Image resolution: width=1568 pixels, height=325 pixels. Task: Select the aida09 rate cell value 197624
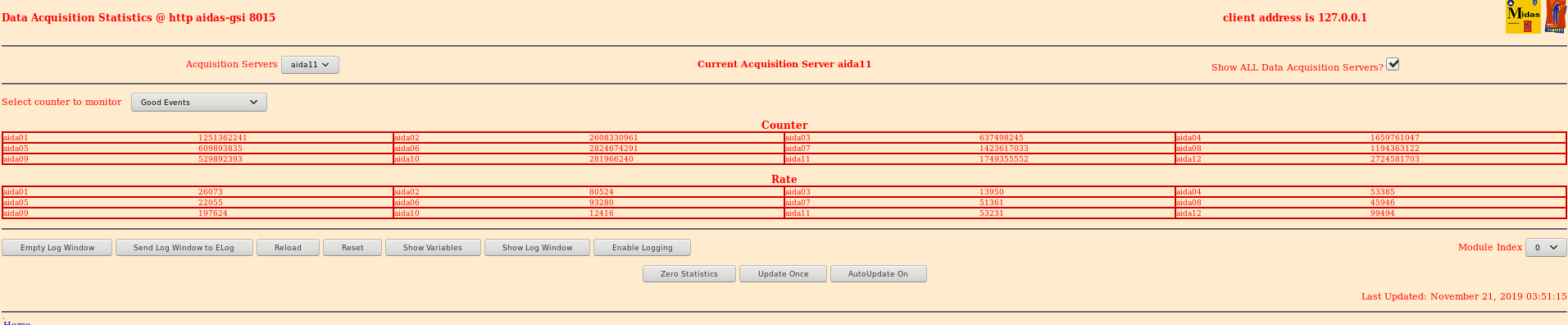213,213
